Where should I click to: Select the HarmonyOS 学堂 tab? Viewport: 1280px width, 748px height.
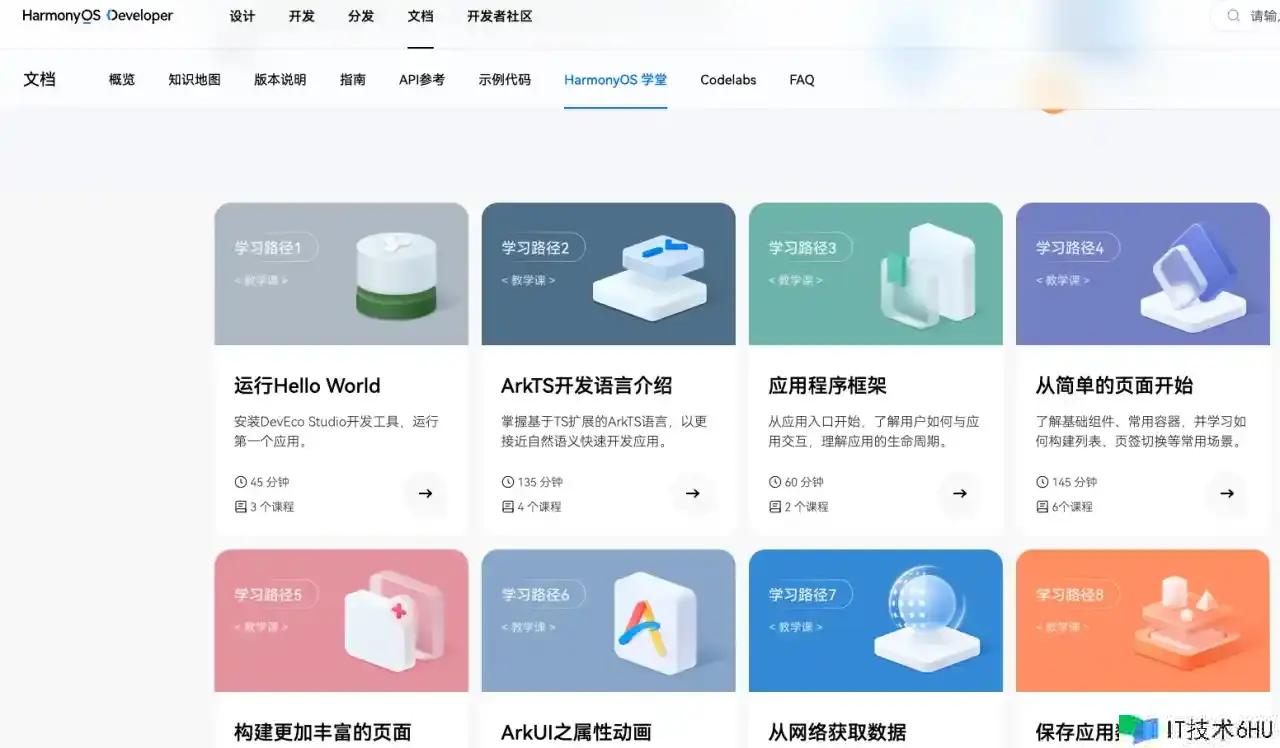point(615,80)
